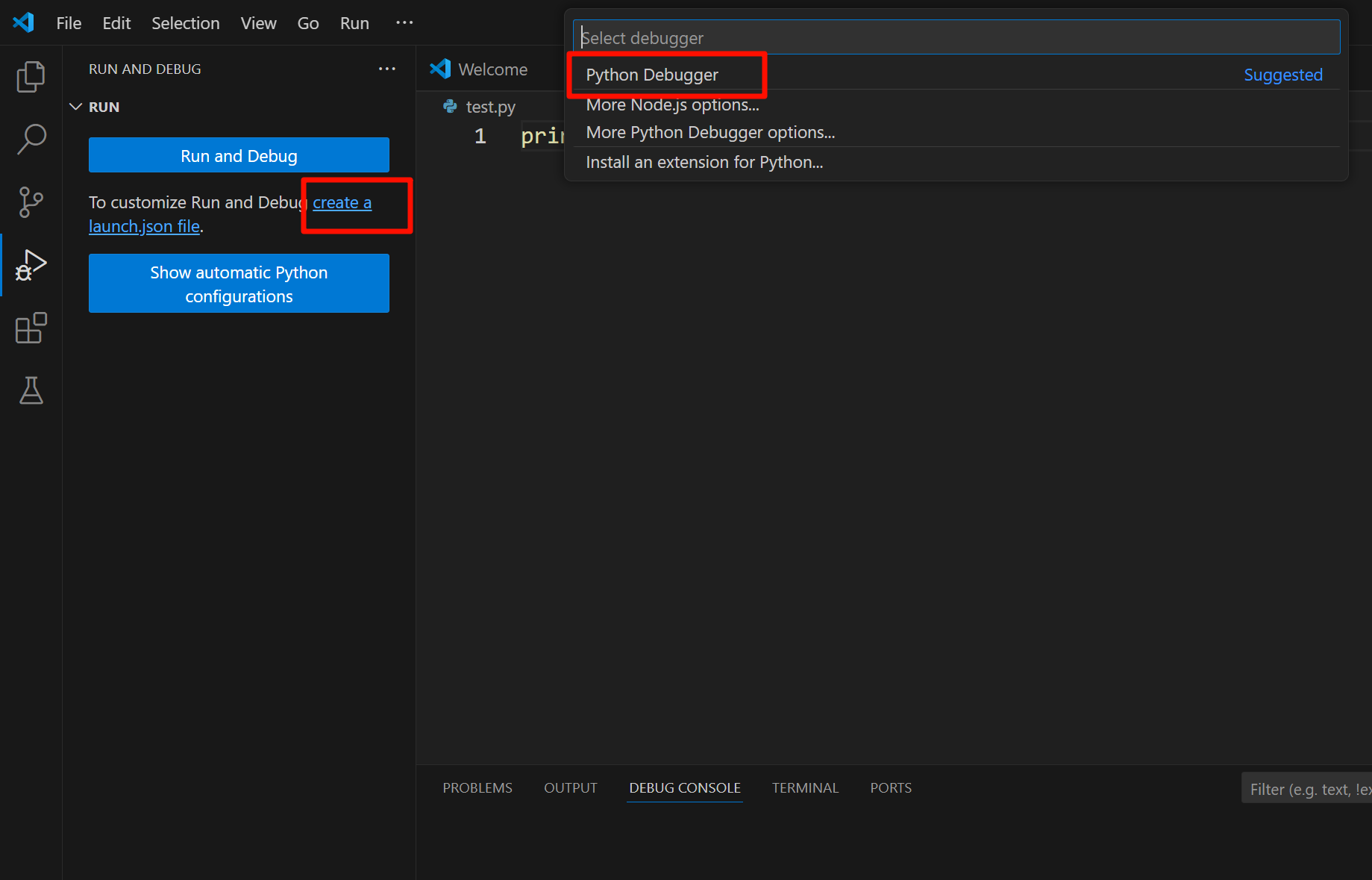1372x880 pixels.
Task: Click the Run and Debug button
Action: coord(239,155)
